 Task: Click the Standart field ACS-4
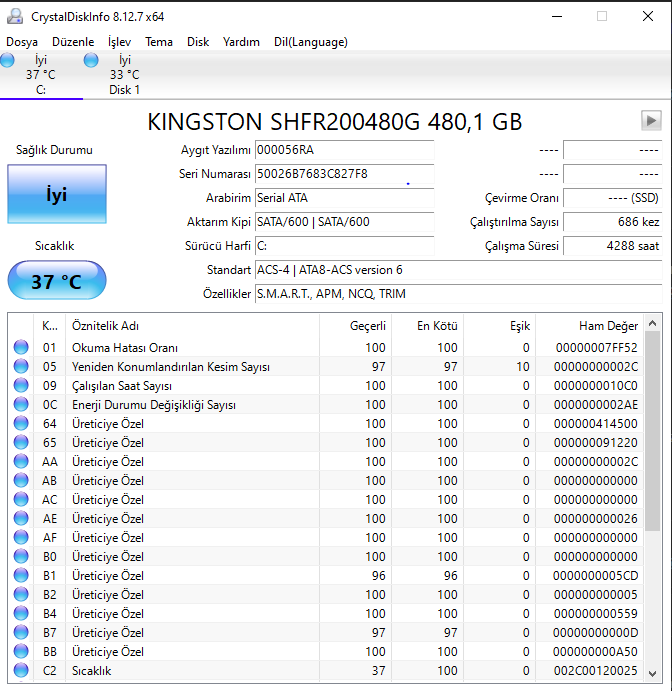click(458, 270)
